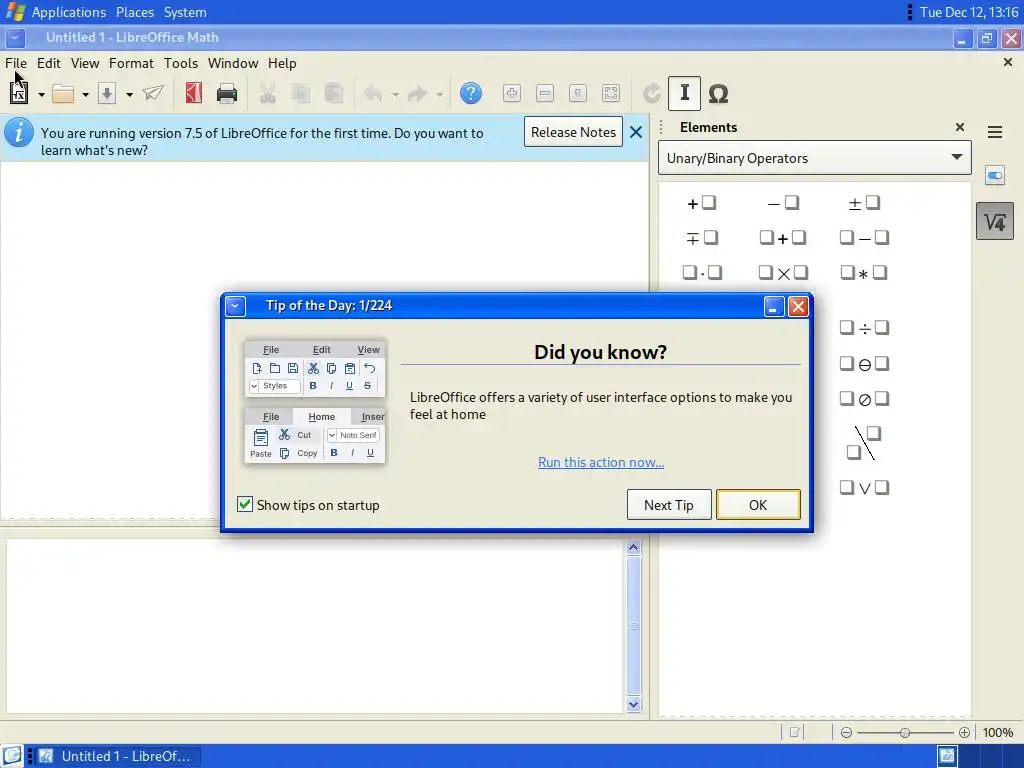Insert the wideslash diagonal element
This screenshot has width=1024, height=768.
tap(864, 443)
